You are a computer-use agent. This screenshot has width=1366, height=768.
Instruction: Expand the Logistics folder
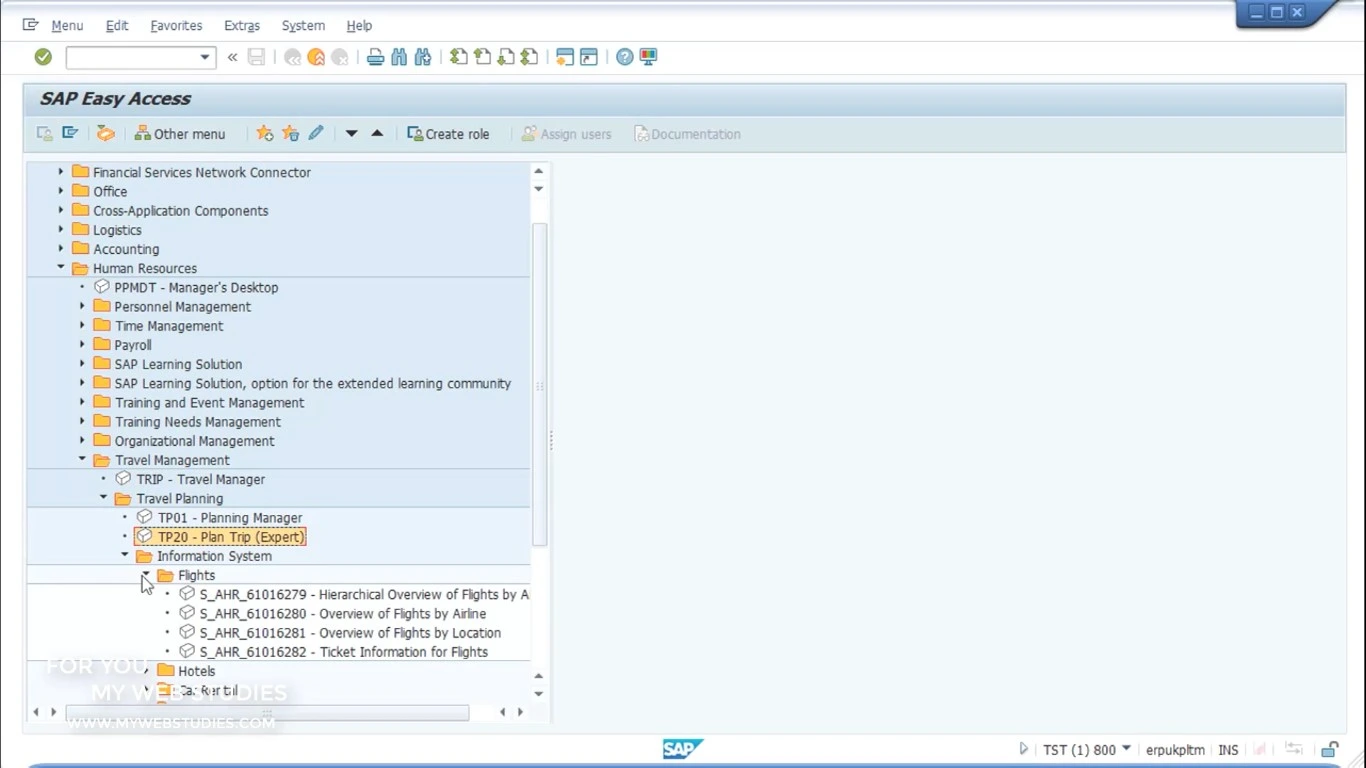pos(61,229)
